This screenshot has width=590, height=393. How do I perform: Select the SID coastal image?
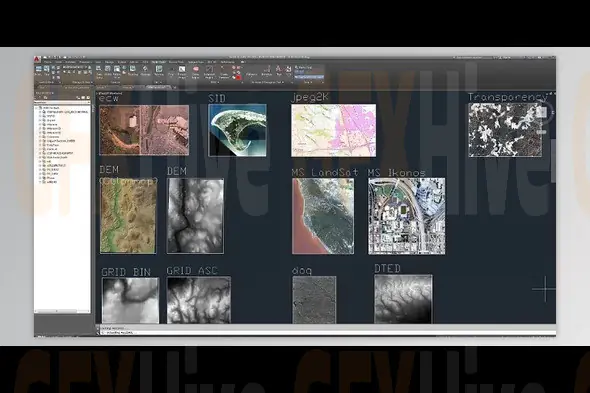[x=237, y=130]
